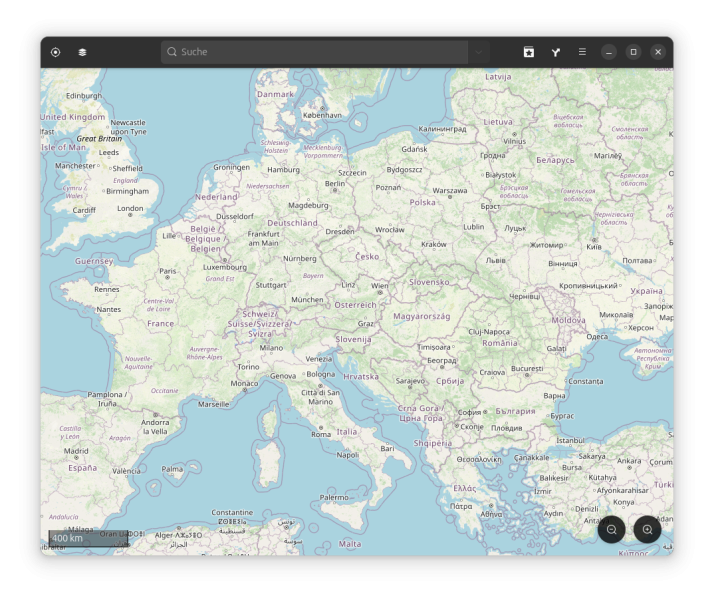The width and height of the screenshot is (714, 600).
Task: Open the favorites list icon
Action: (x=529, y=52)
